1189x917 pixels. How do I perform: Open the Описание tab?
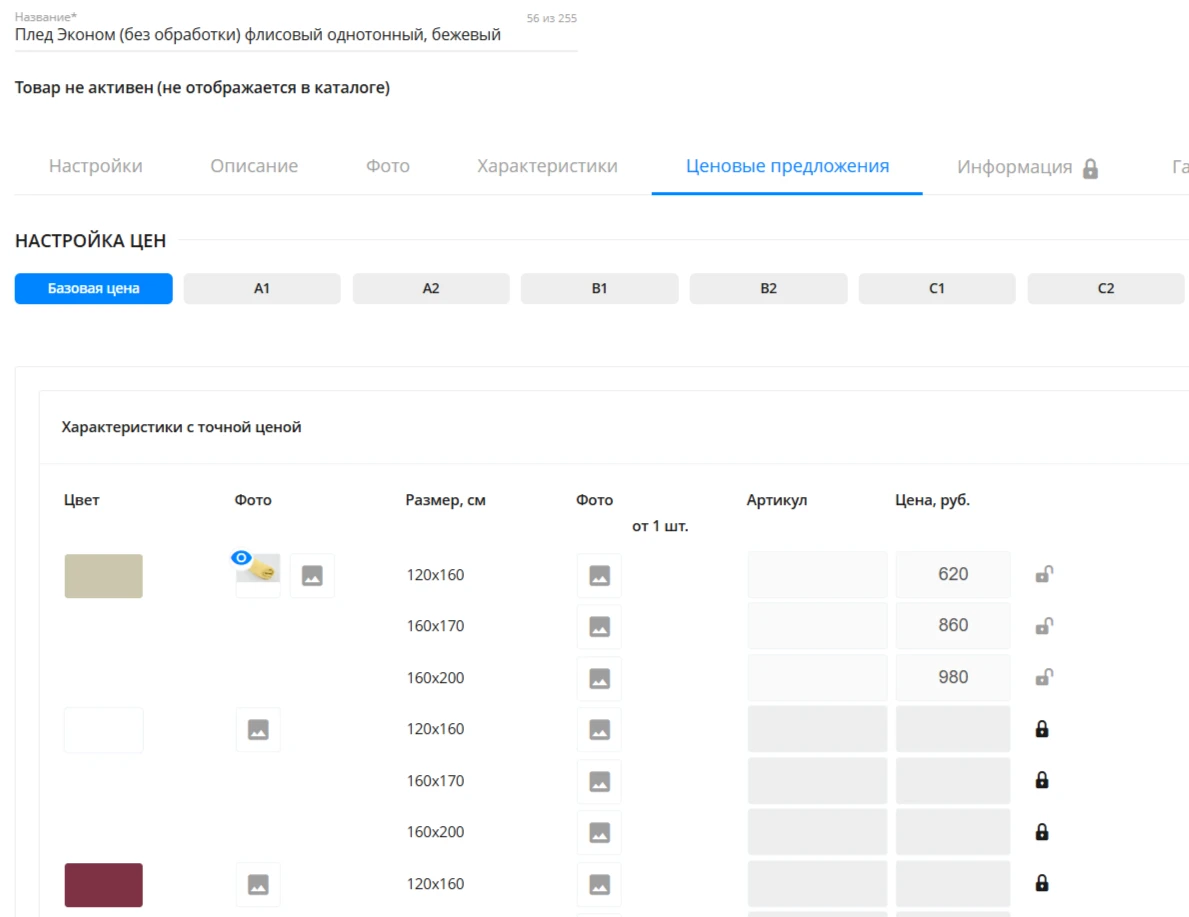pyautogui.click(x=254, y=166)
